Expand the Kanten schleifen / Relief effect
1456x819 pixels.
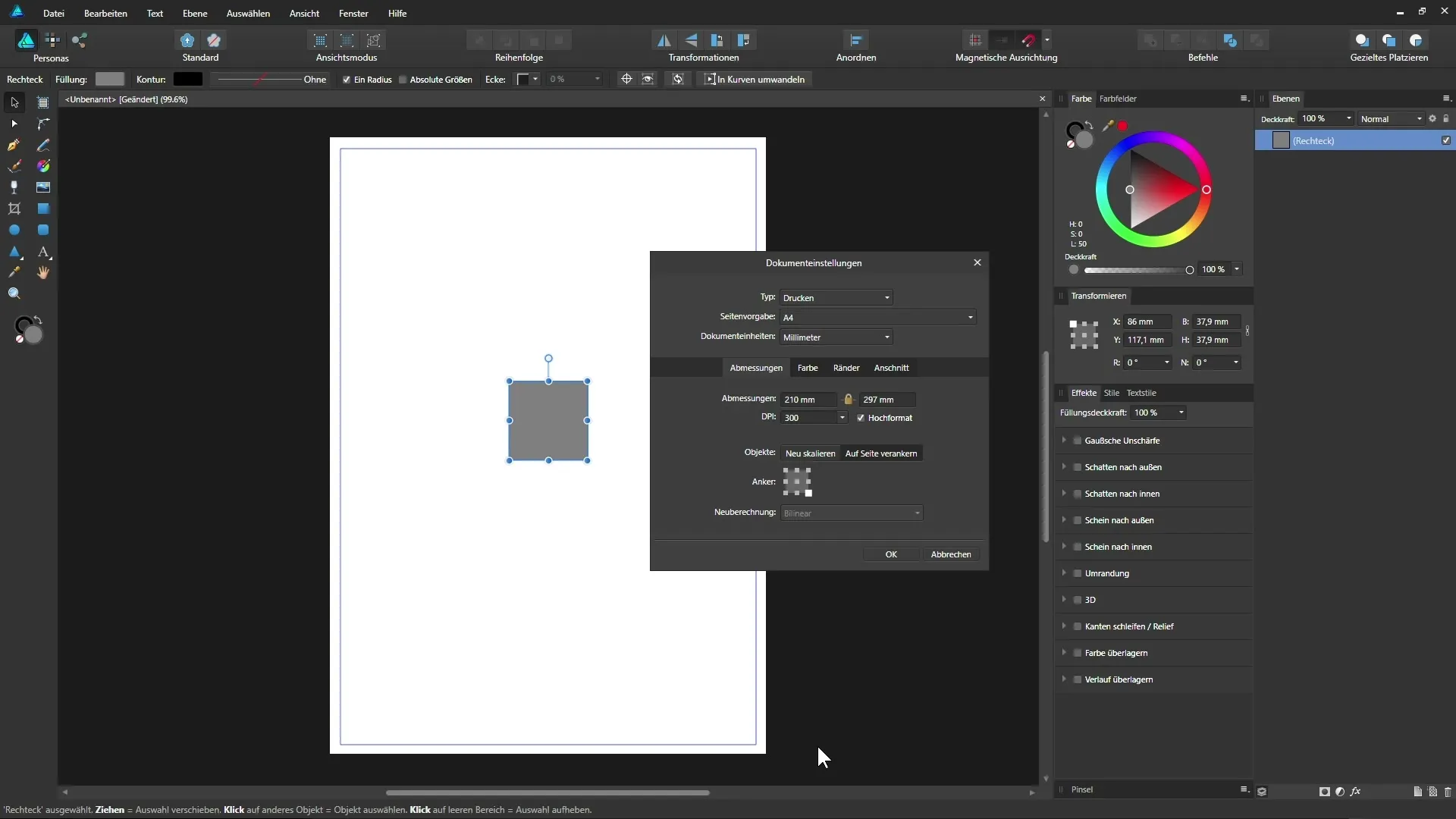point(1064,626)
